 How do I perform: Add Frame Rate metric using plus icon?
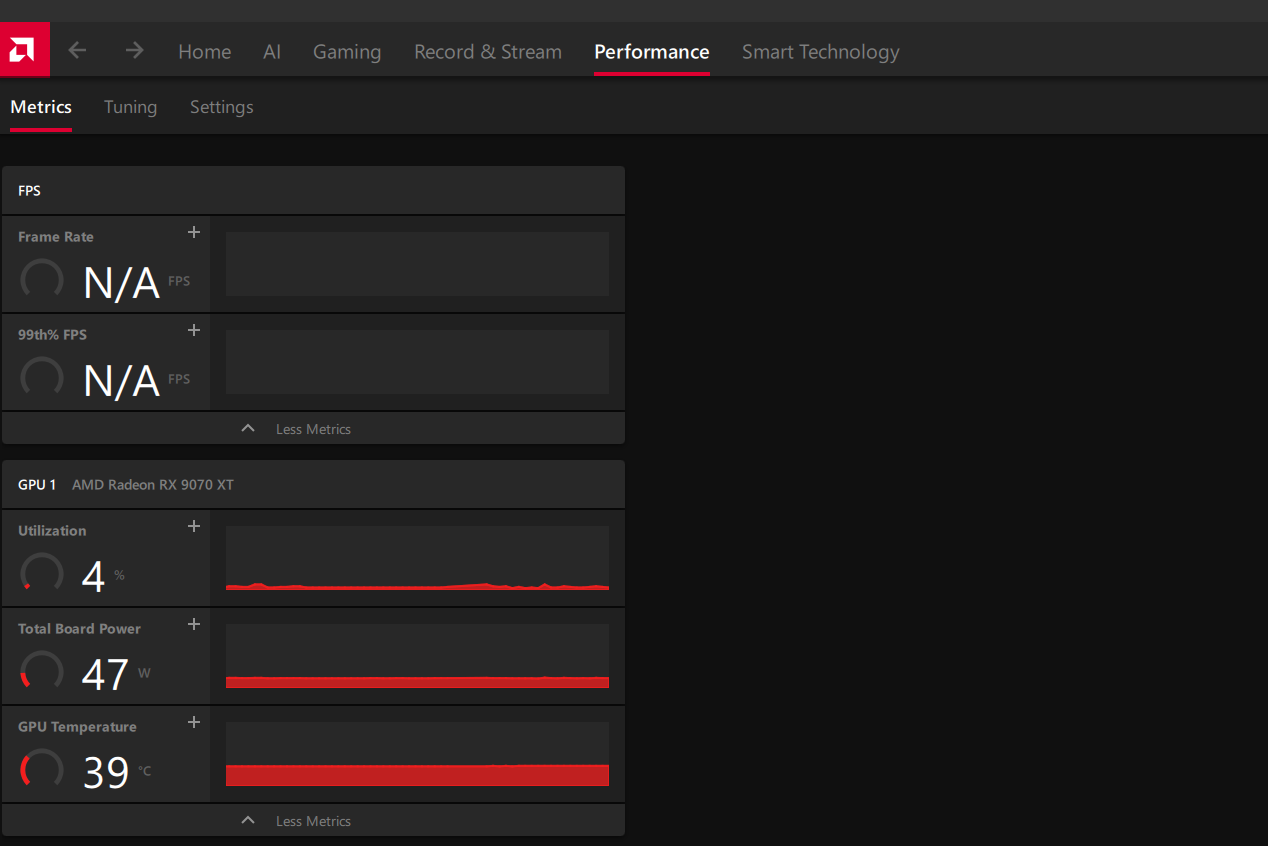194,232
